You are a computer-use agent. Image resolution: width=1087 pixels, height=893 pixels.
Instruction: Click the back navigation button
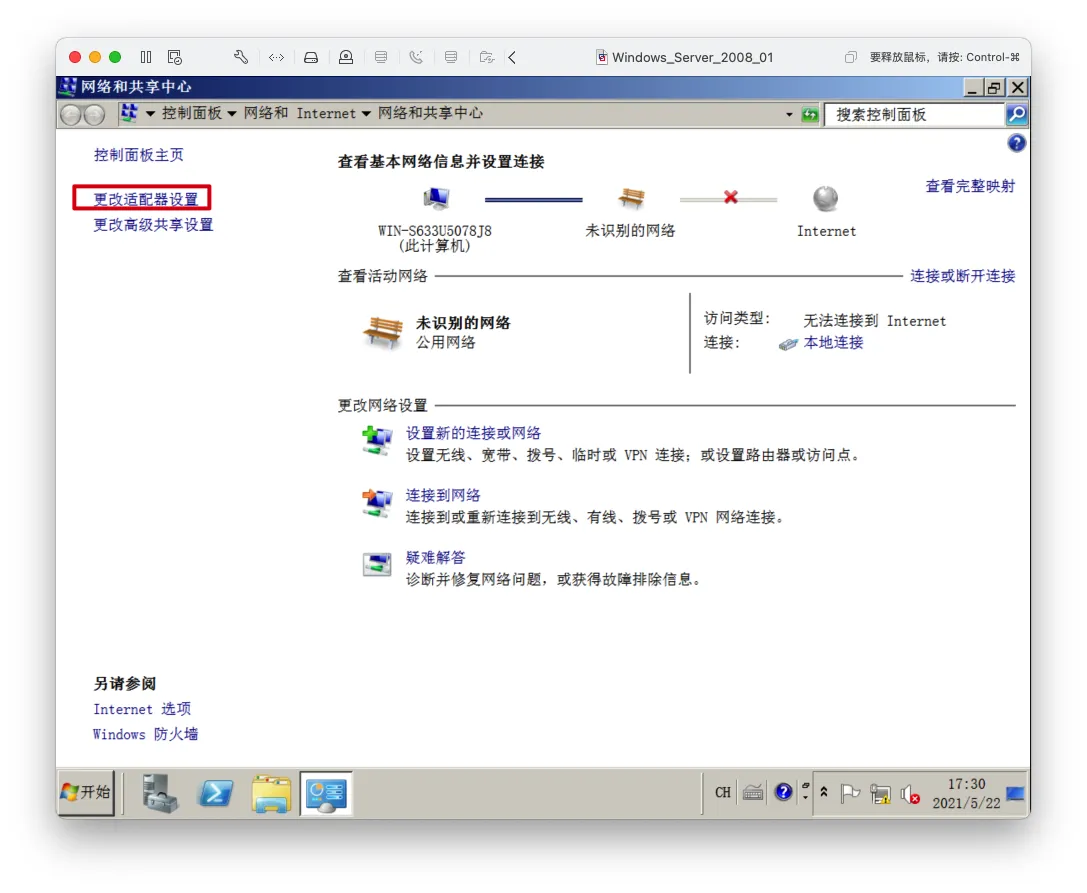(71, 114)
